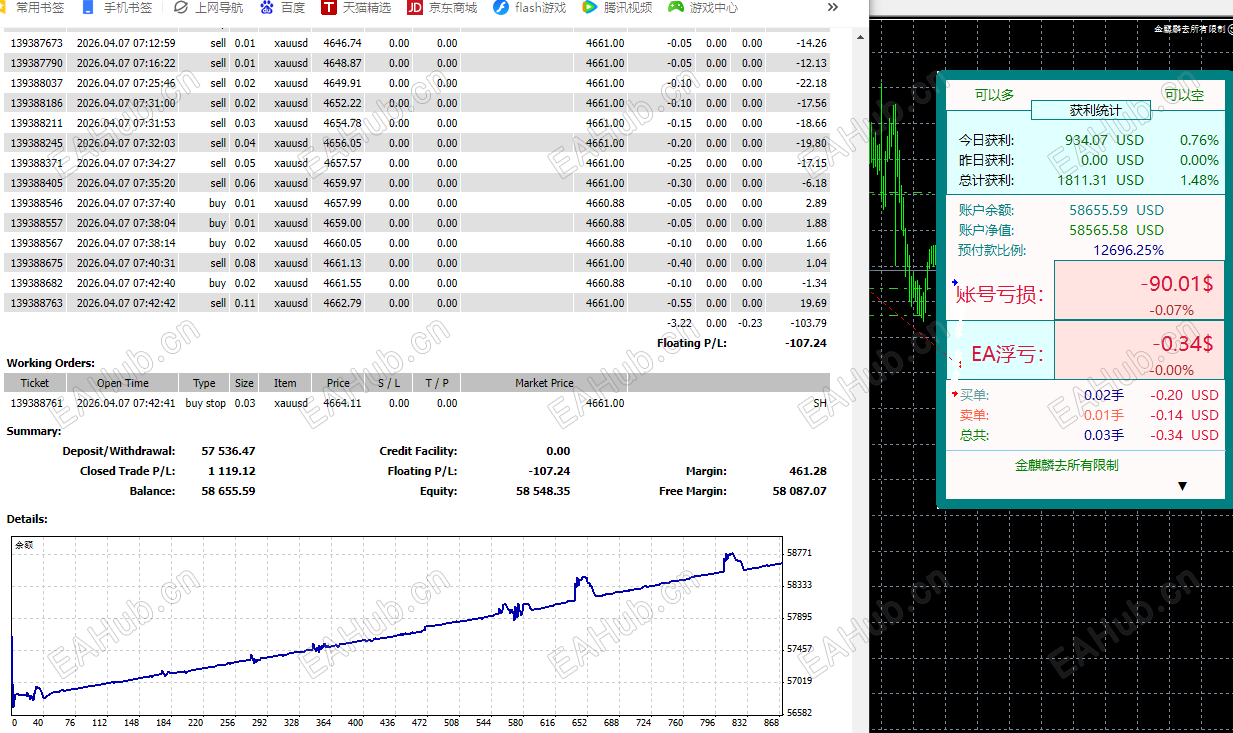Open the 游戏中心 game center bookmark

tap(703, 8)
